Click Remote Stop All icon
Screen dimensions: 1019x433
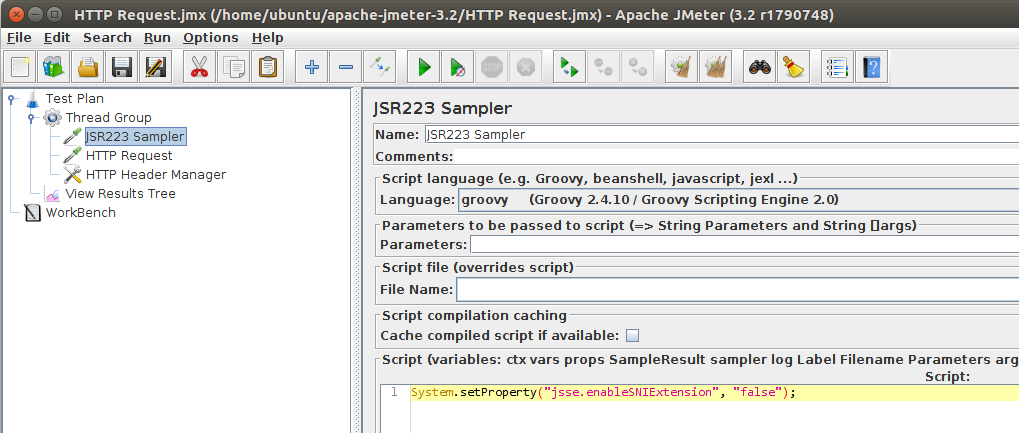coord(603,66)
